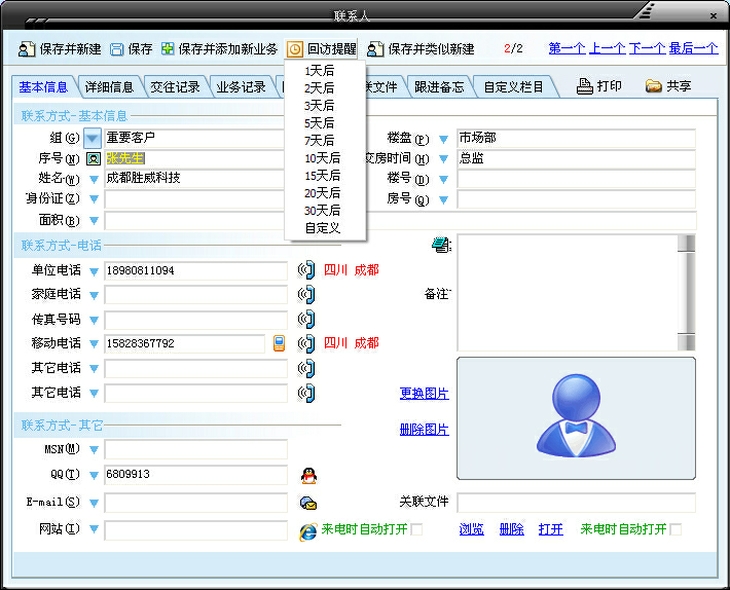Click the 移动电话 input field
The width and height of the screenshot is (730, 590).
[x=184, y=344]
